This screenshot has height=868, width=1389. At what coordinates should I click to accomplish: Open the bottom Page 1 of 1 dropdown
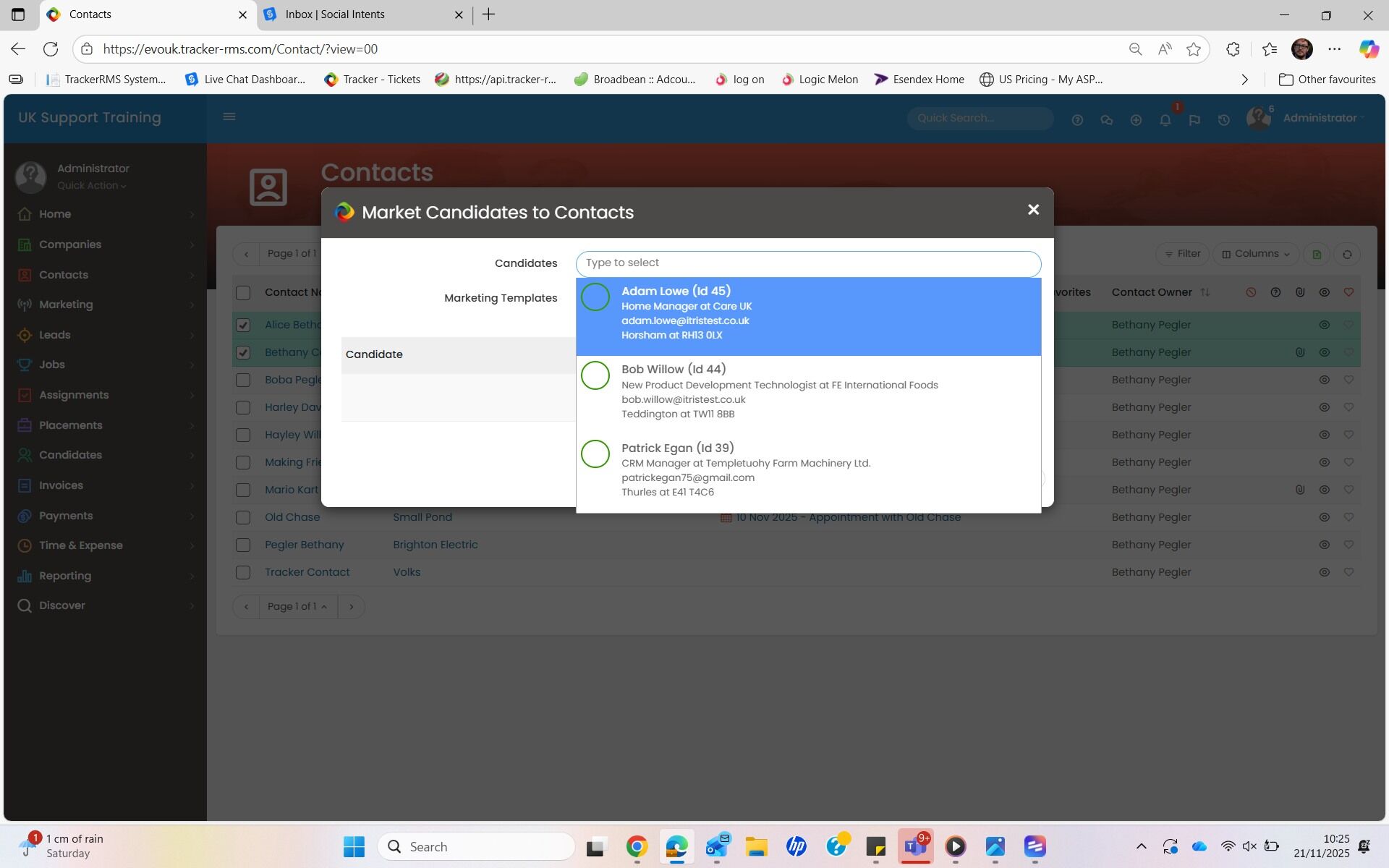click(x=297, y=607)
